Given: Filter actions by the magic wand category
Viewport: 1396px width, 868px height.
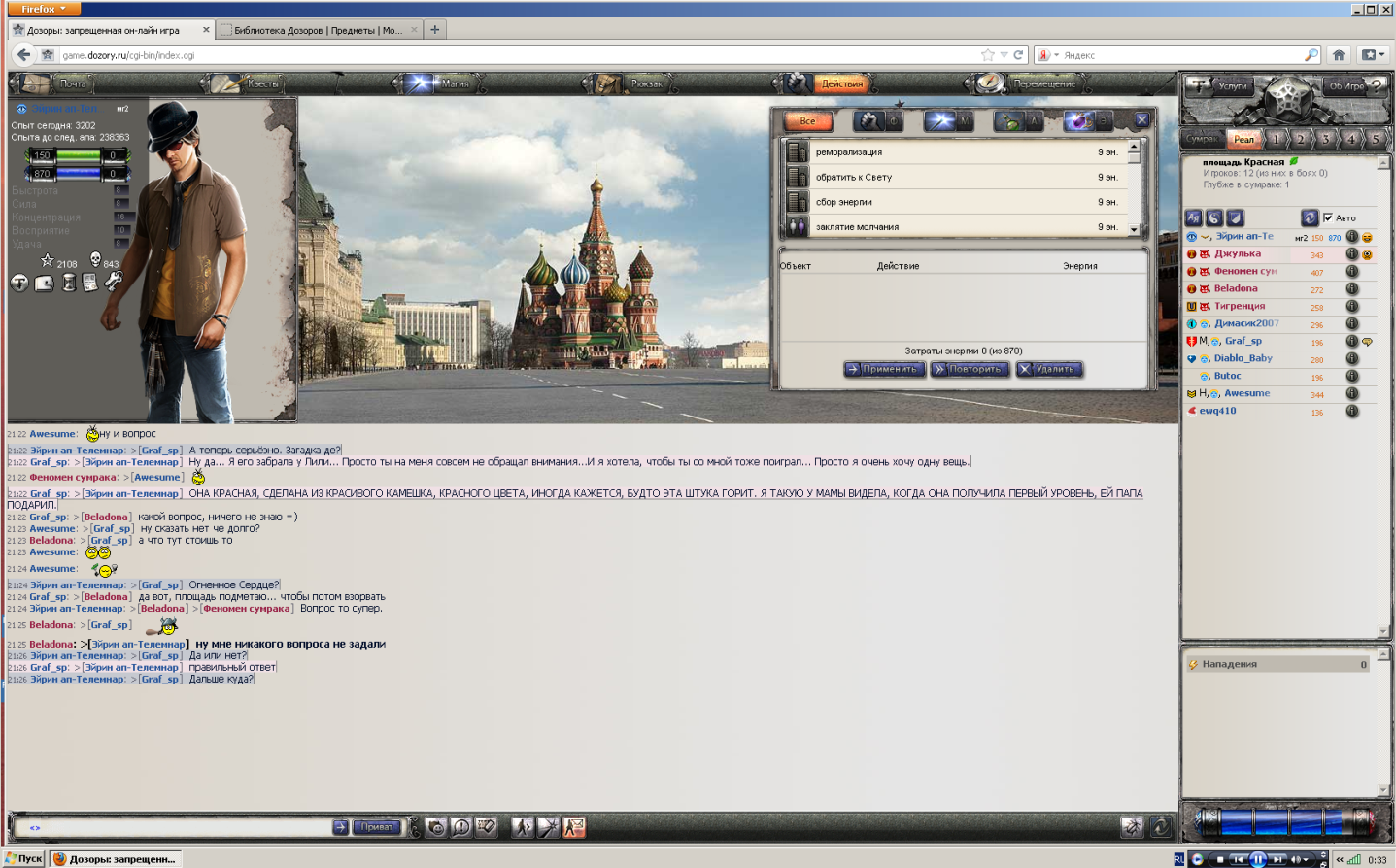Looking at the screenshot, I should coord(948,121).
